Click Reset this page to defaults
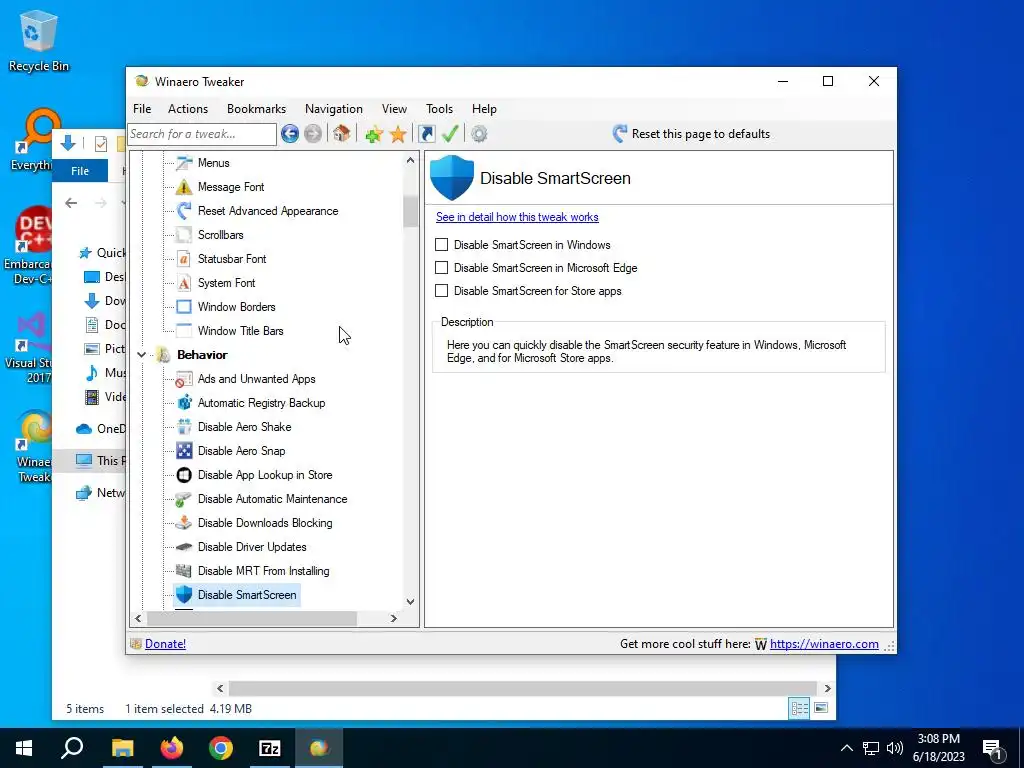The width and height of the screenshot is (1024, 768). (691, 134)
